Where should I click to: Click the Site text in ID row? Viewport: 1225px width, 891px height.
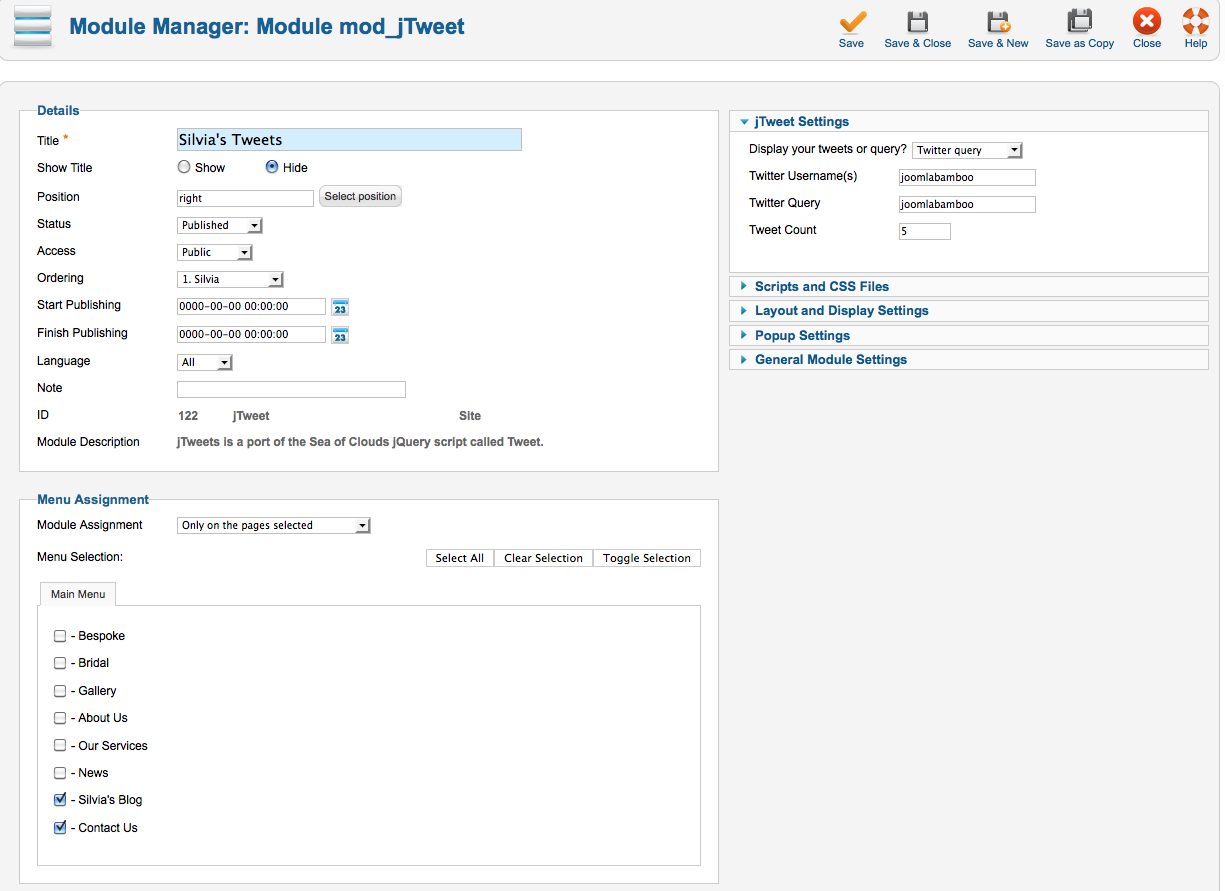470,416
